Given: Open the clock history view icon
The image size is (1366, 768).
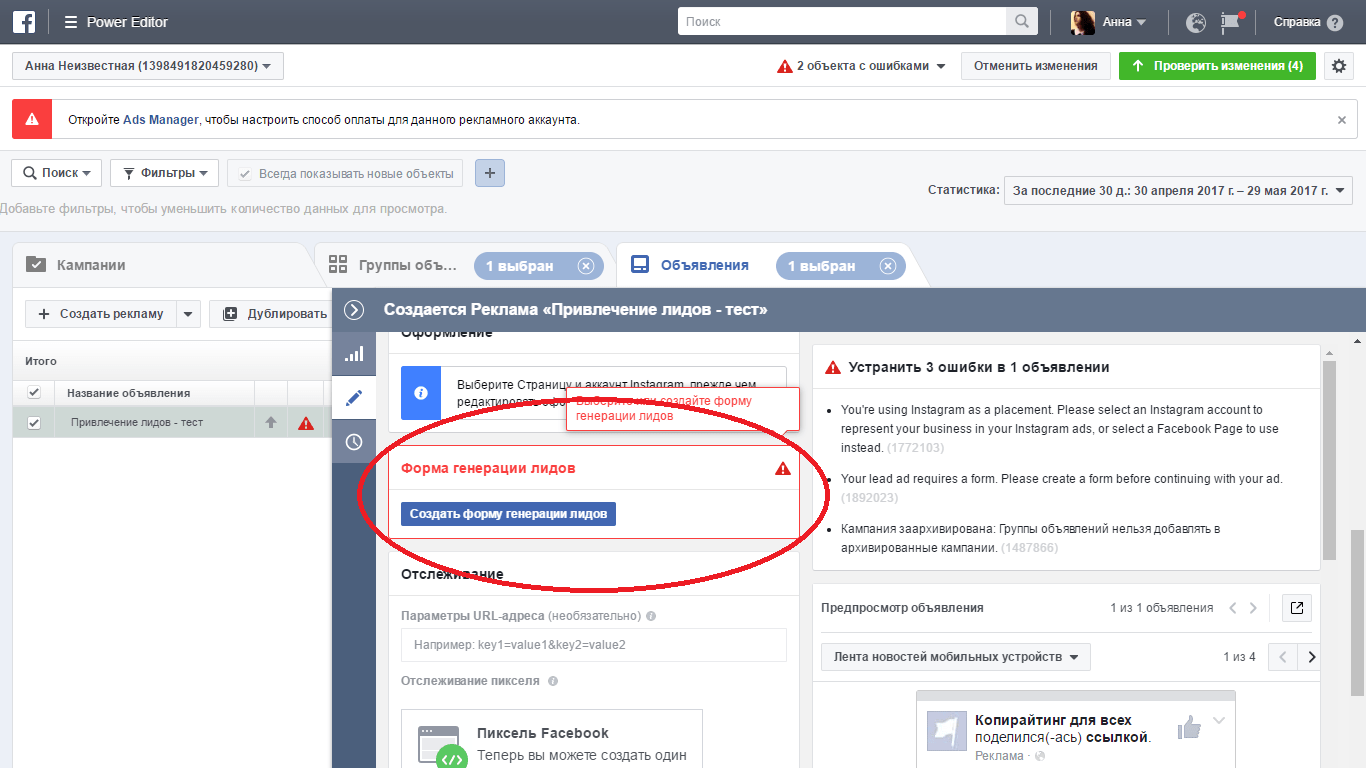Looking at the screenshot, I should tap(354, 442).
